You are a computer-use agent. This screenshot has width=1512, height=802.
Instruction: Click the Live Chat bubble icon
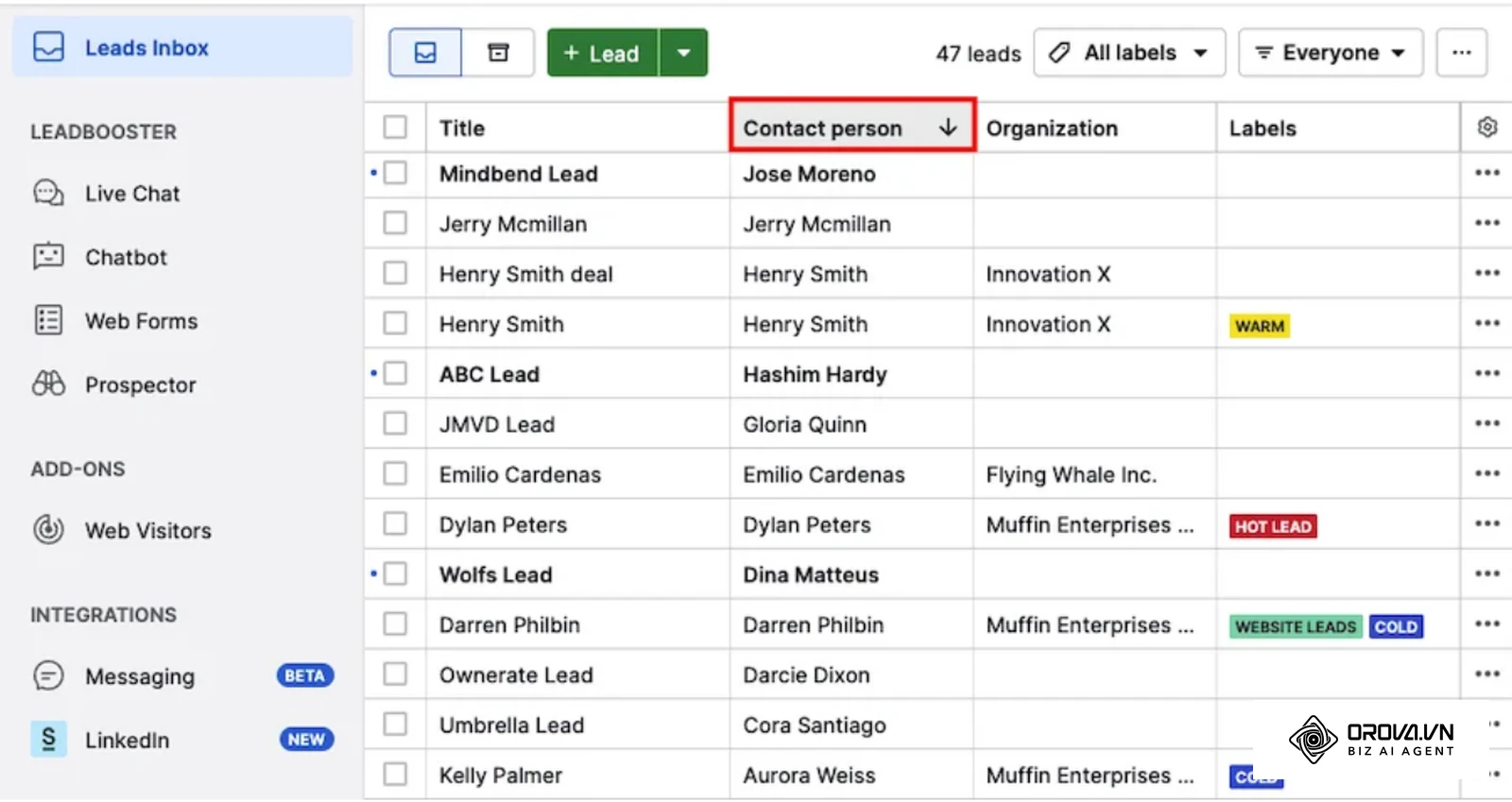[x=48, y=193]
